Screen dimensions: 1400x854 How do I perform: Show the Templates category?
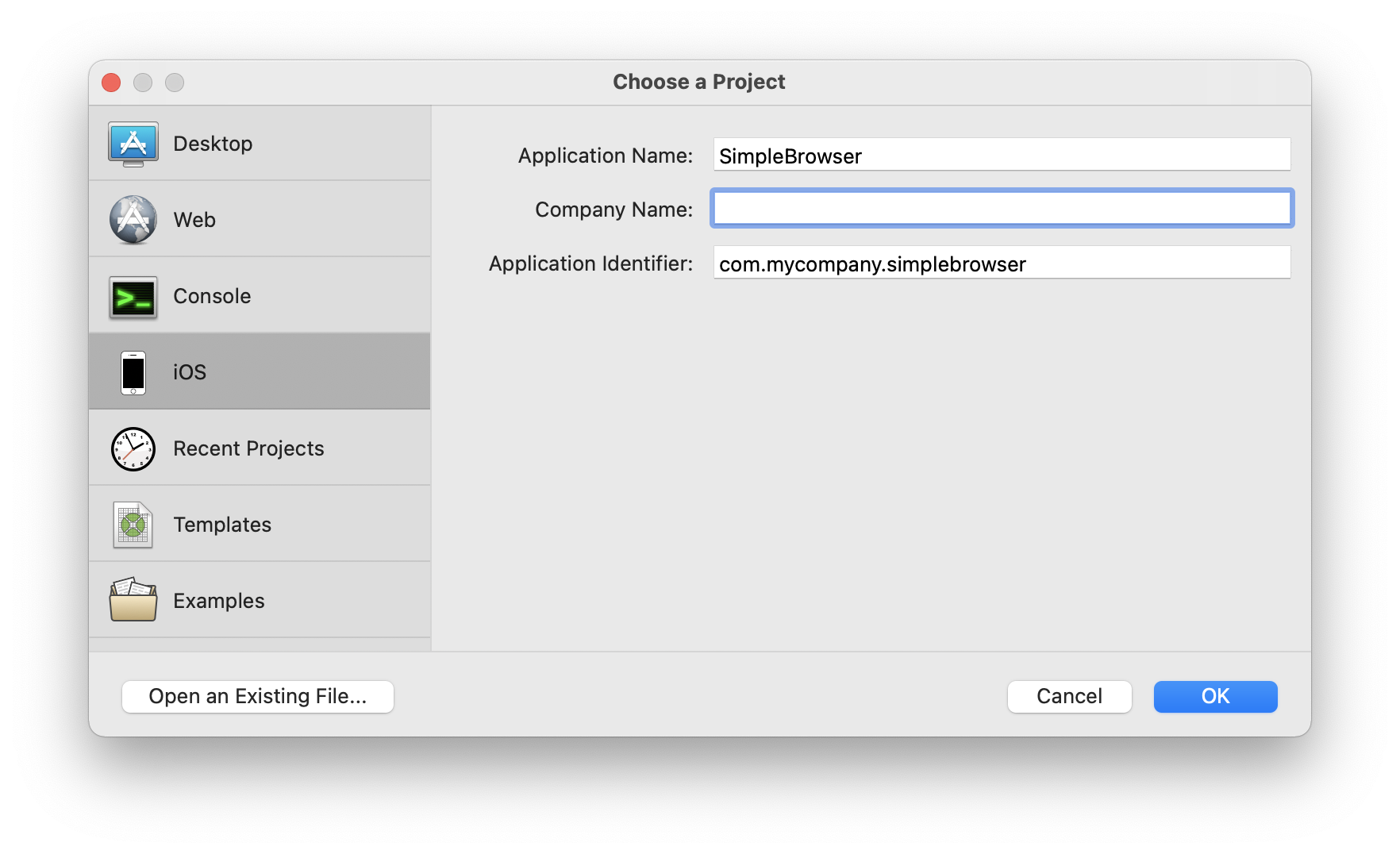(x=222, y=525)
